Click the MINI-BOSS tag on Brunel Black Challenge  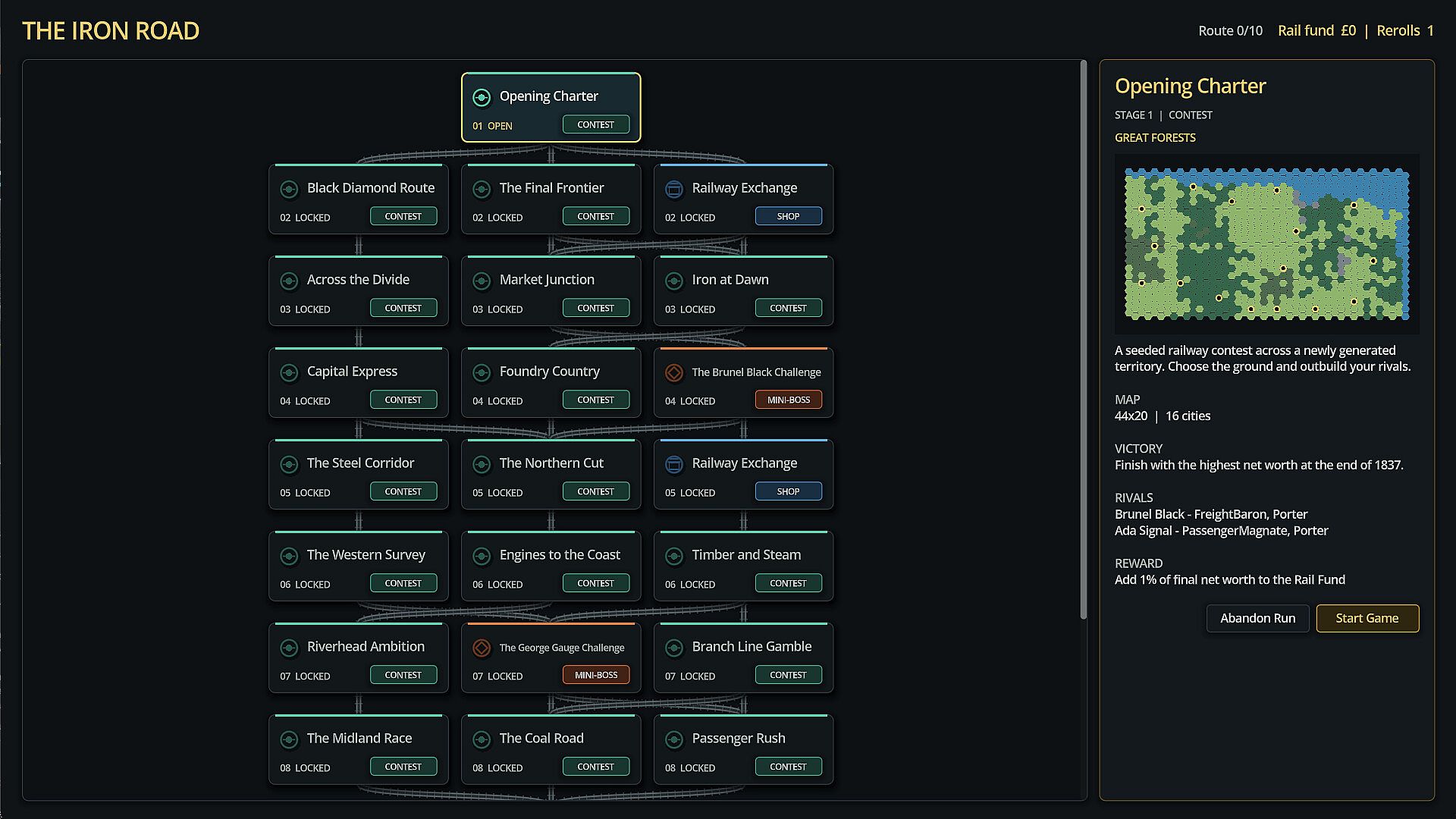(789, 400)
